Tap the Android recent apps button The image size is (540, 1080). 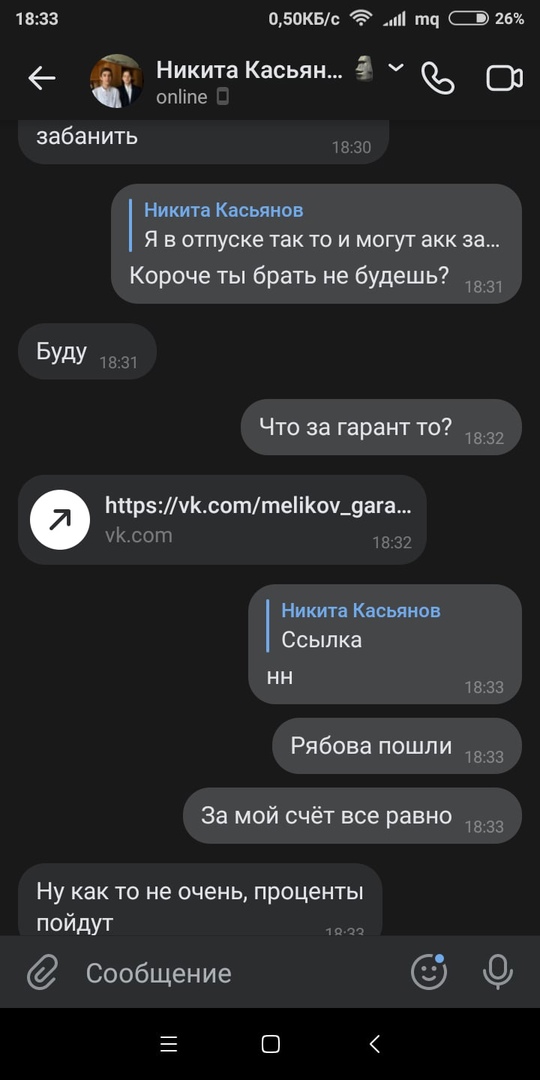[x=169, y=1044]
